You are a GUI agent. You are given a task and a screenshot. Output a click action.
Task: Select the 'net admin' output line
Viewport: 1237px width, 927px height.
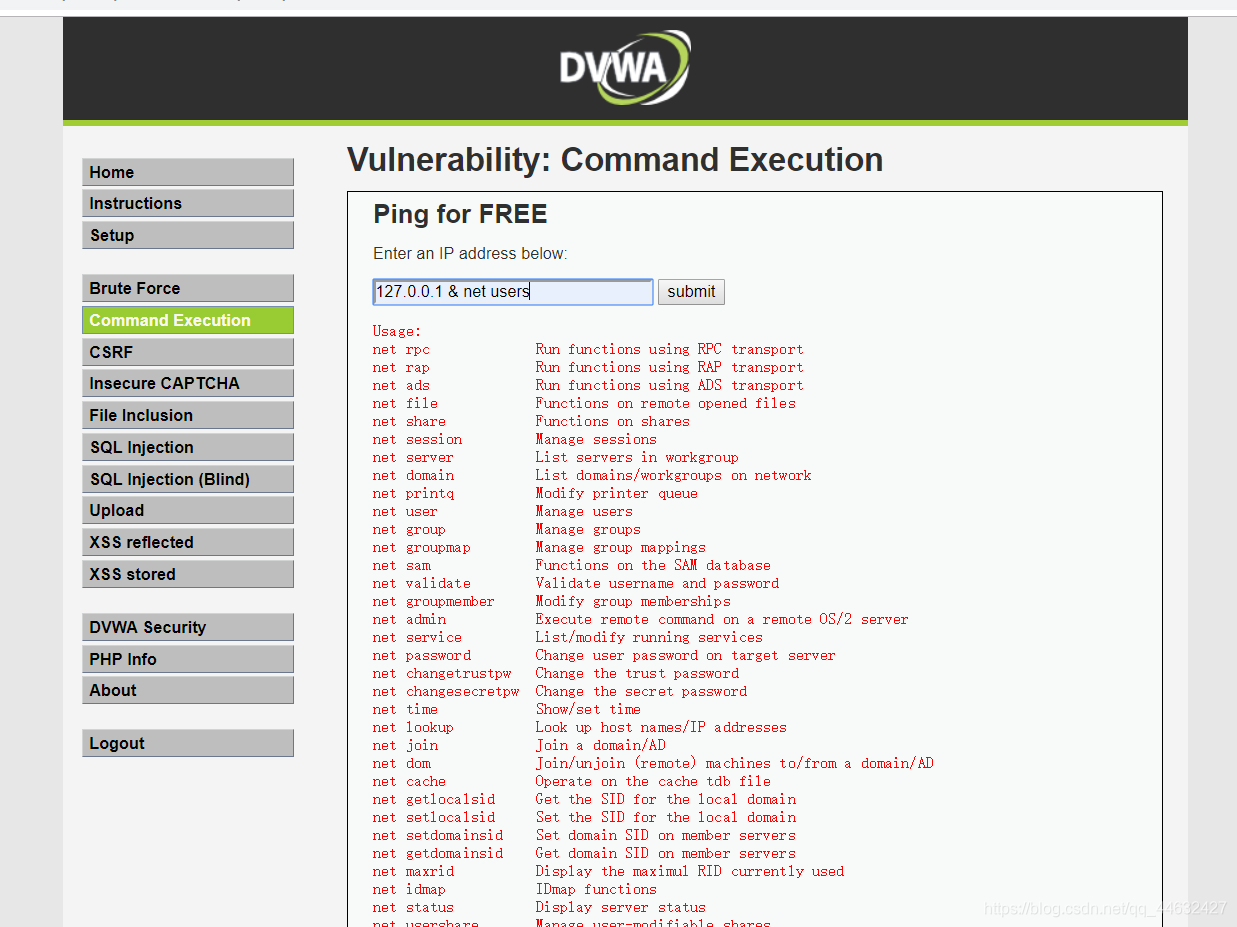[640, 619]
